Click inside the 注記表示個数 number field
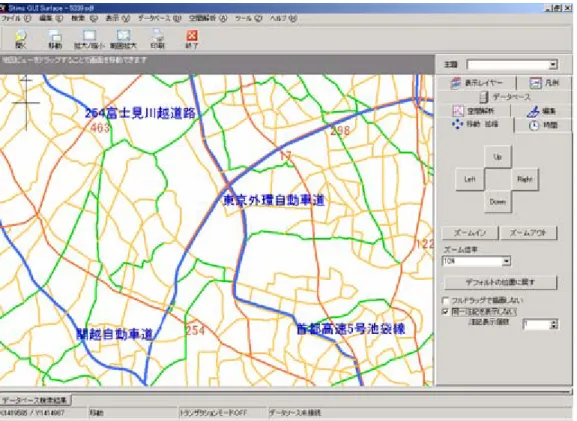This screenshot has height=421, width=577. pyautogui.click(x=537, y=325)
